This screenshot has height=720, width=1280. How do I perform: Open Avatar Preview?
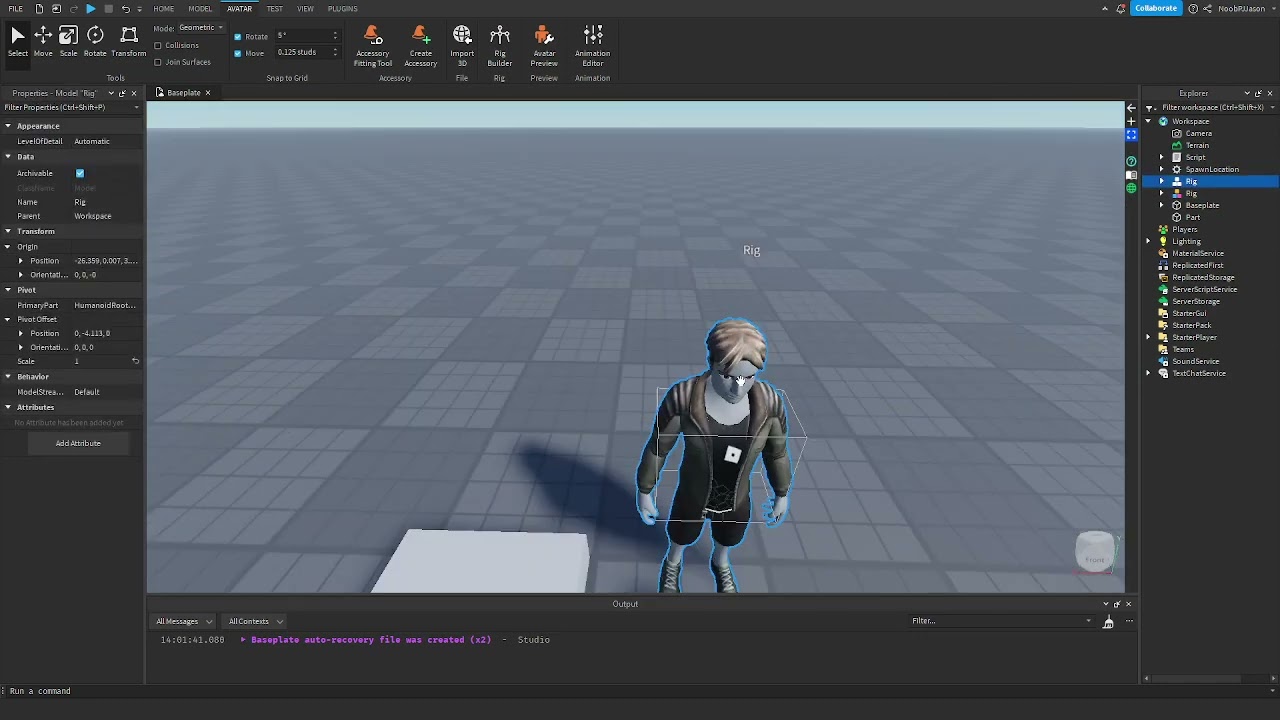click(x=544, y=47)
